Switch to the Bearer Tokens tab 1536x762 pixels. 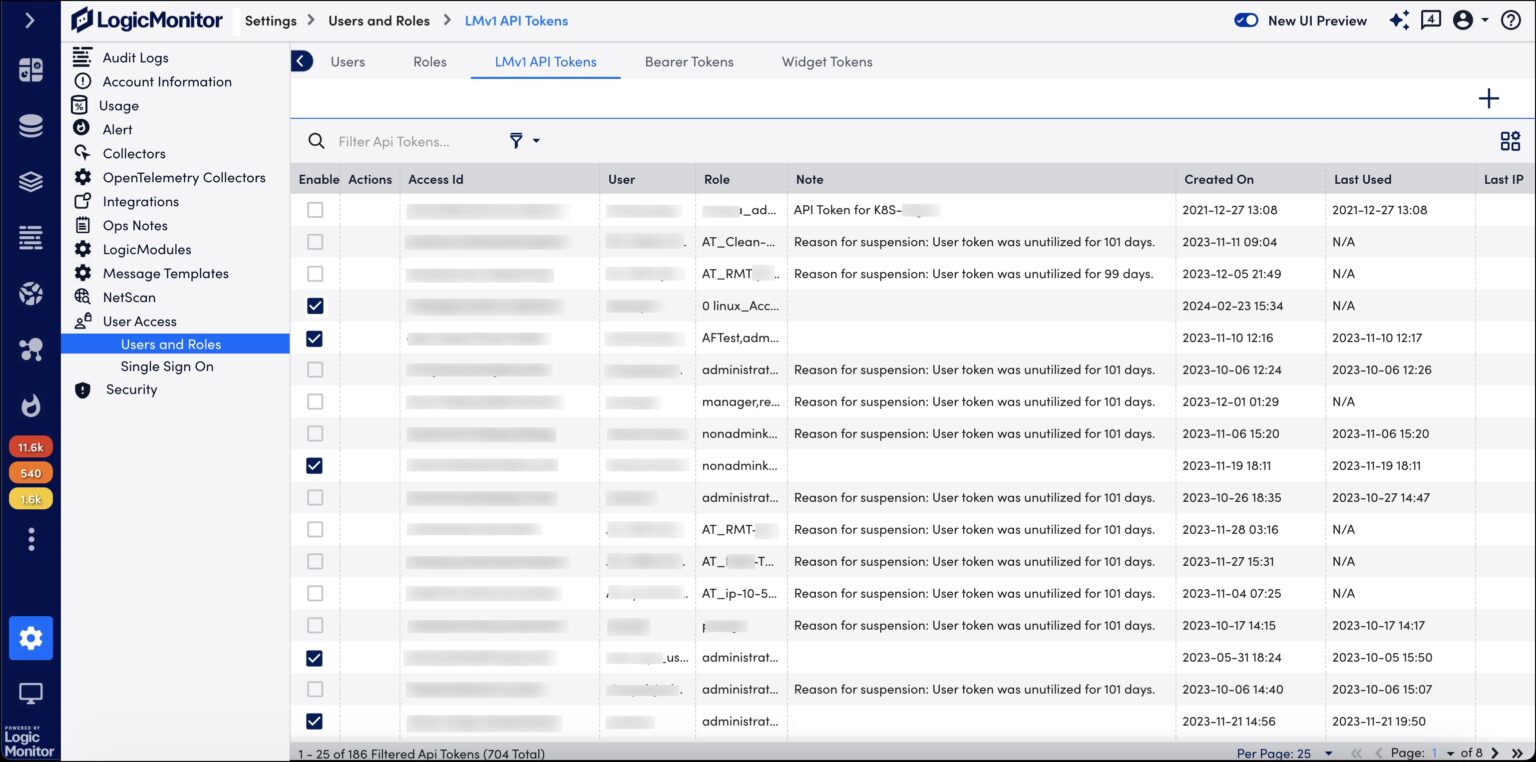689,62
